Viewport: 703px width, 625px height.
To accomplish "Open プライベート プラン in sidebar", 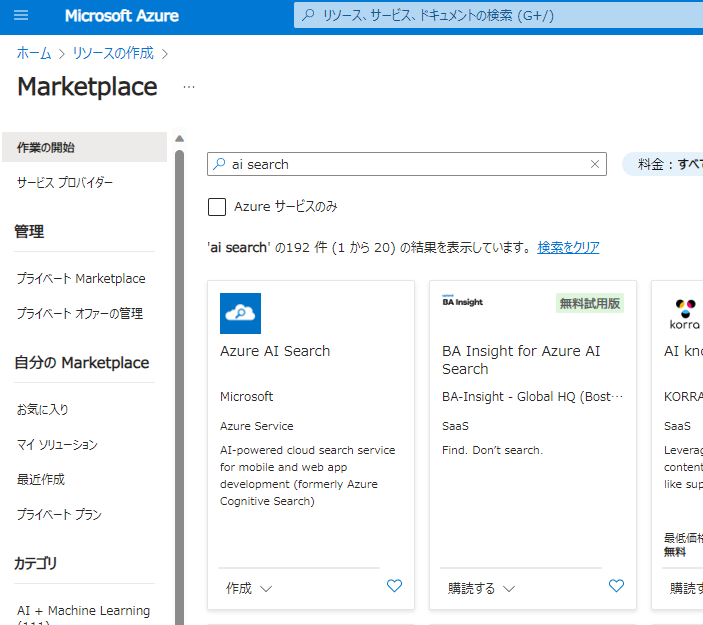I will 59,514.
